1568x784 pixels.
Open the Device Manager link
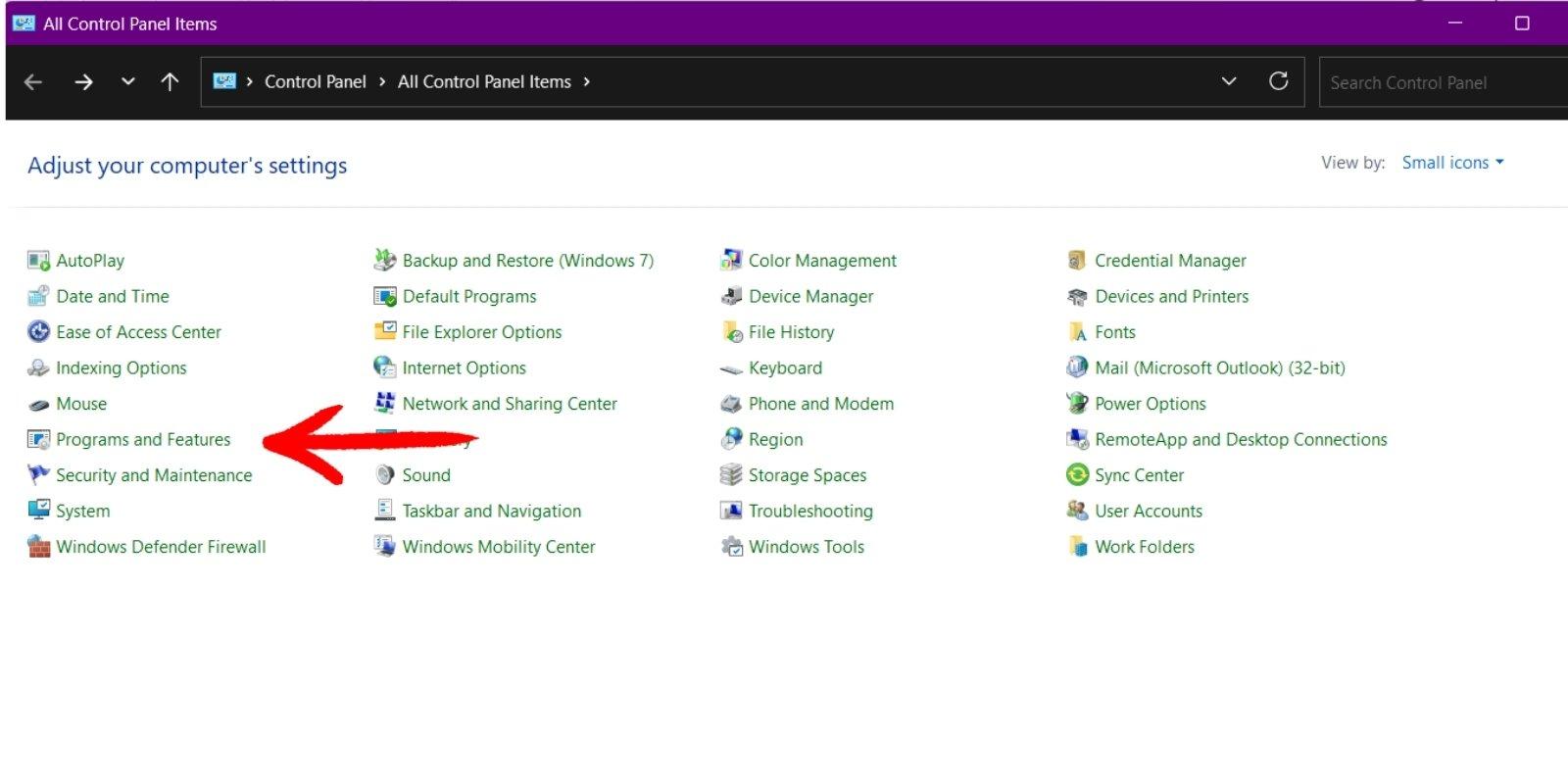pyautogui.click(x=810, y=296)
